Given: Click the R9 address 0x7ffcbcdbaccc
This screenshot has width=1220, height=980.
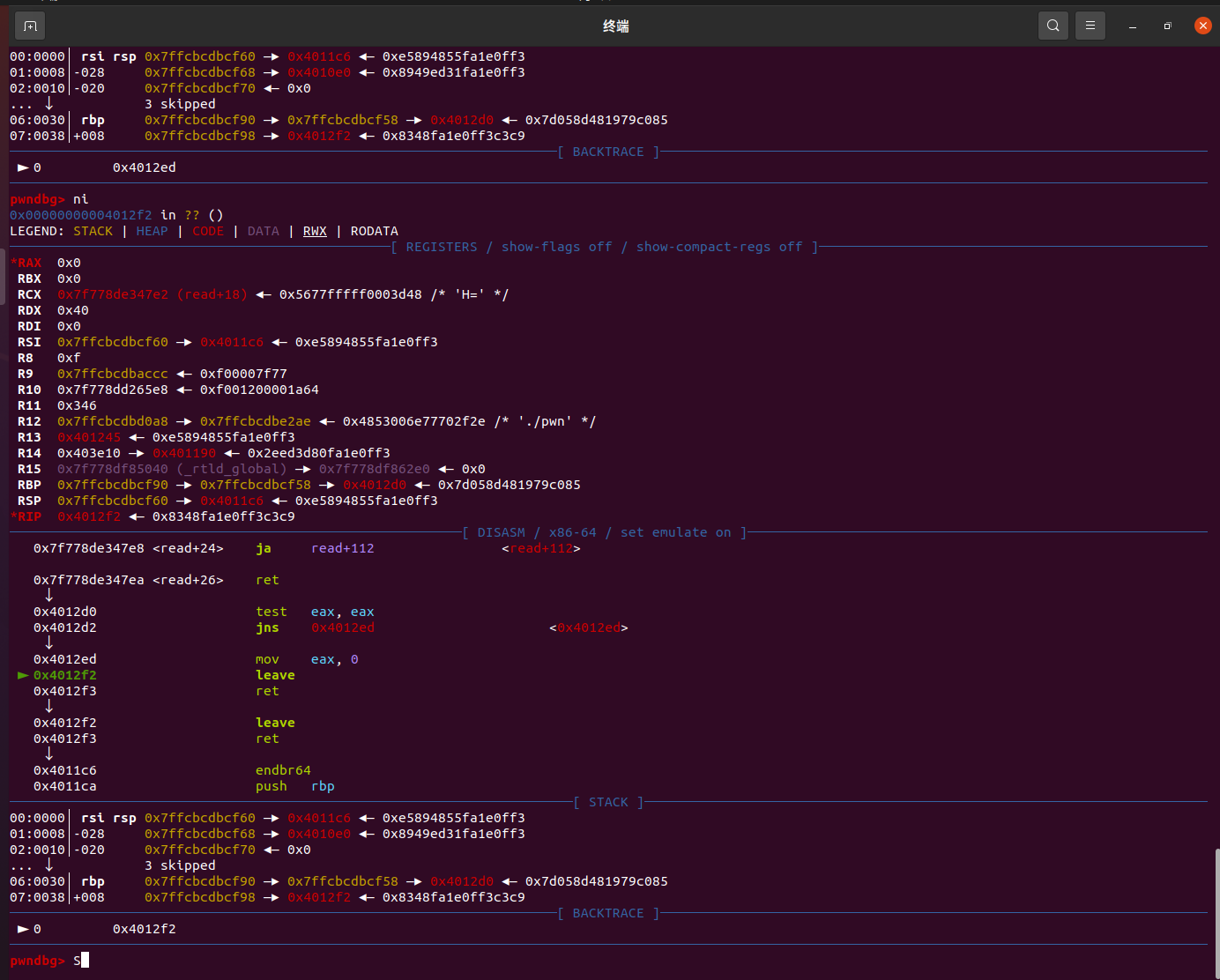Looking at the screenshot, I should (113, 374).
